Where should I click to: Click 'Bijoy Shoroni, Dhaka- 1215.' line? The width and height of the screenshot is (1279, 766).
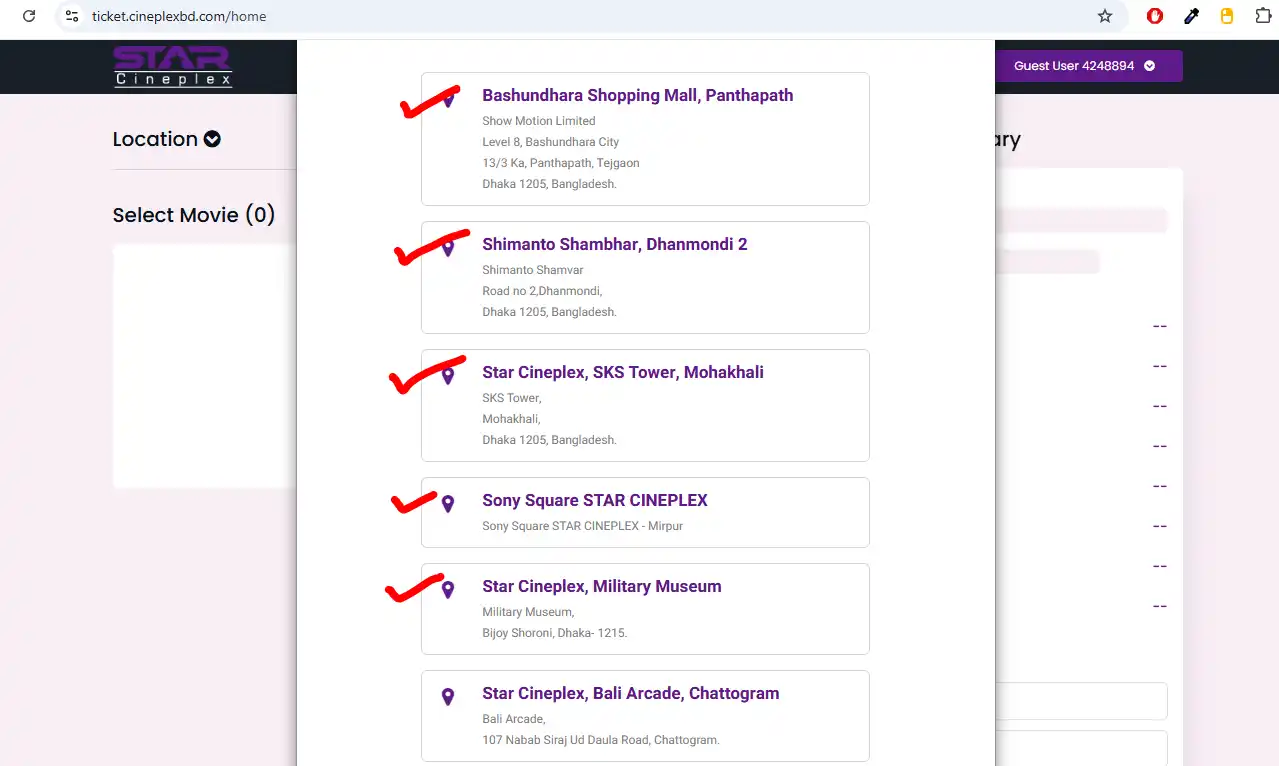pyautogui.click(x=554, y=633)
